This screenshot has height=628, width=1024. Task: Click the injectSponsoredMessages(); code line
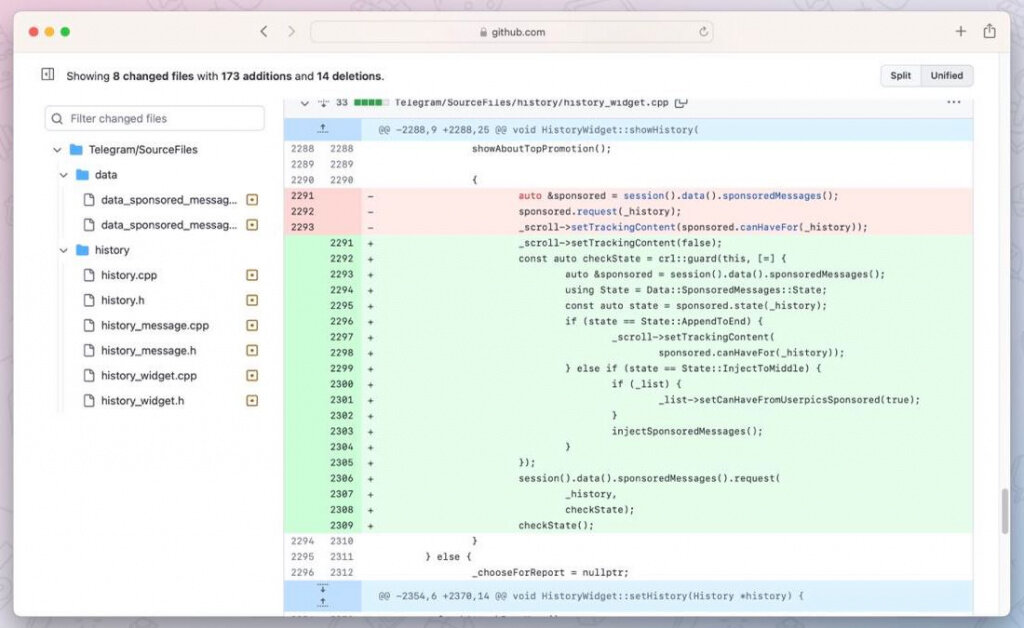[686, 431]
